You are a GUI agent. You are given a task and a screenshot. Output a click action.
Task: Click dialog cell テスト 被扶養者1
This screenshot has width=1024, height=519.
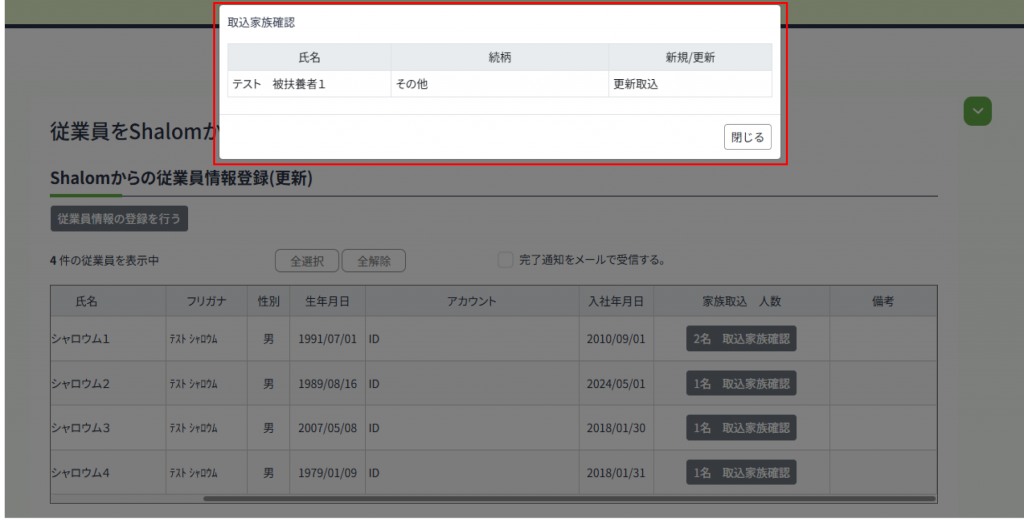tap(309, 84)
